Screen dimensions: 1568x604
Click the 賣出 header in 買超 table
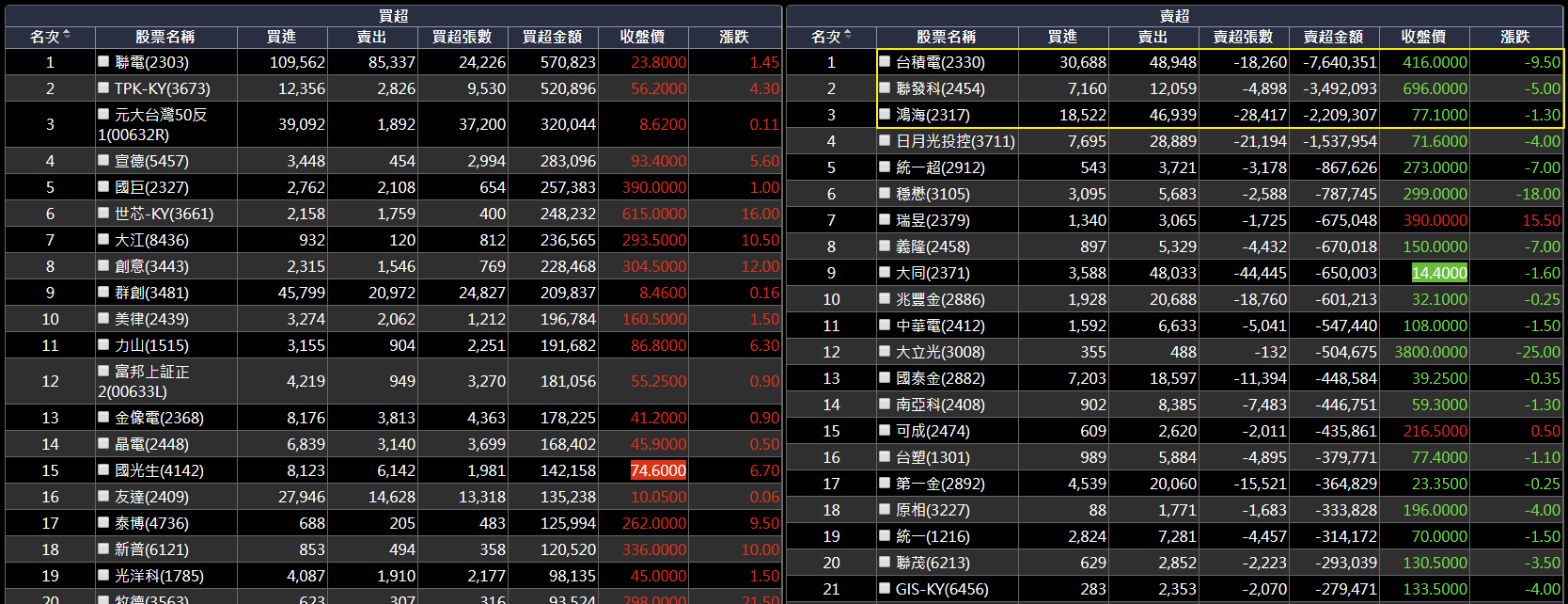click(x=372, y=37)
